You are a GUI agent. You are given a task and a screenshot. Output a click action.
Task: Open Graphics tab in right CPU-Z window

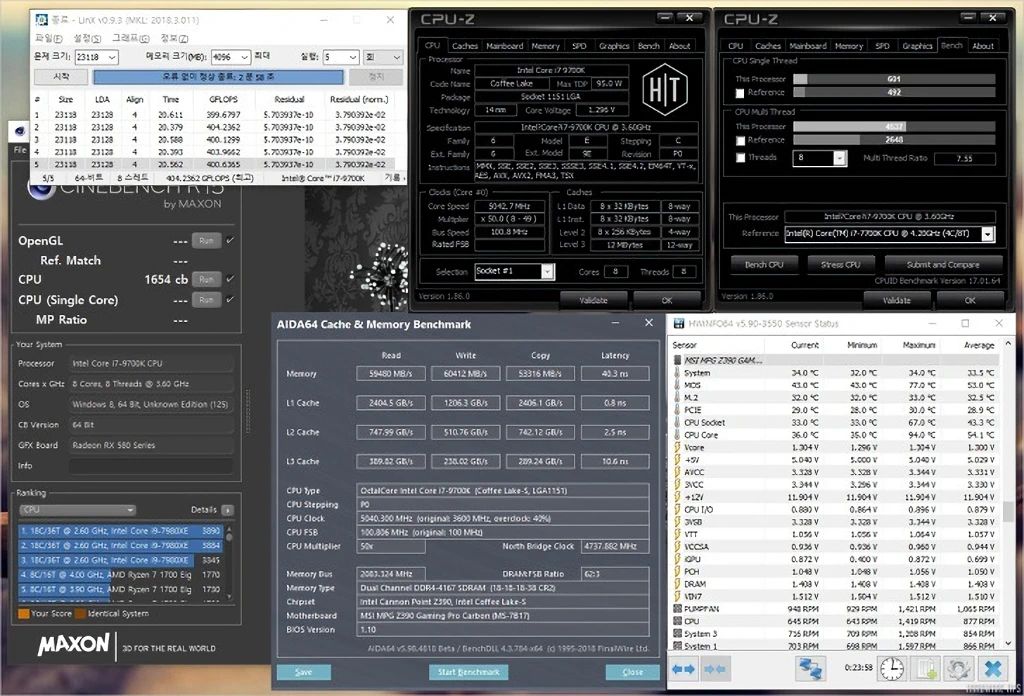pos(917,46)
